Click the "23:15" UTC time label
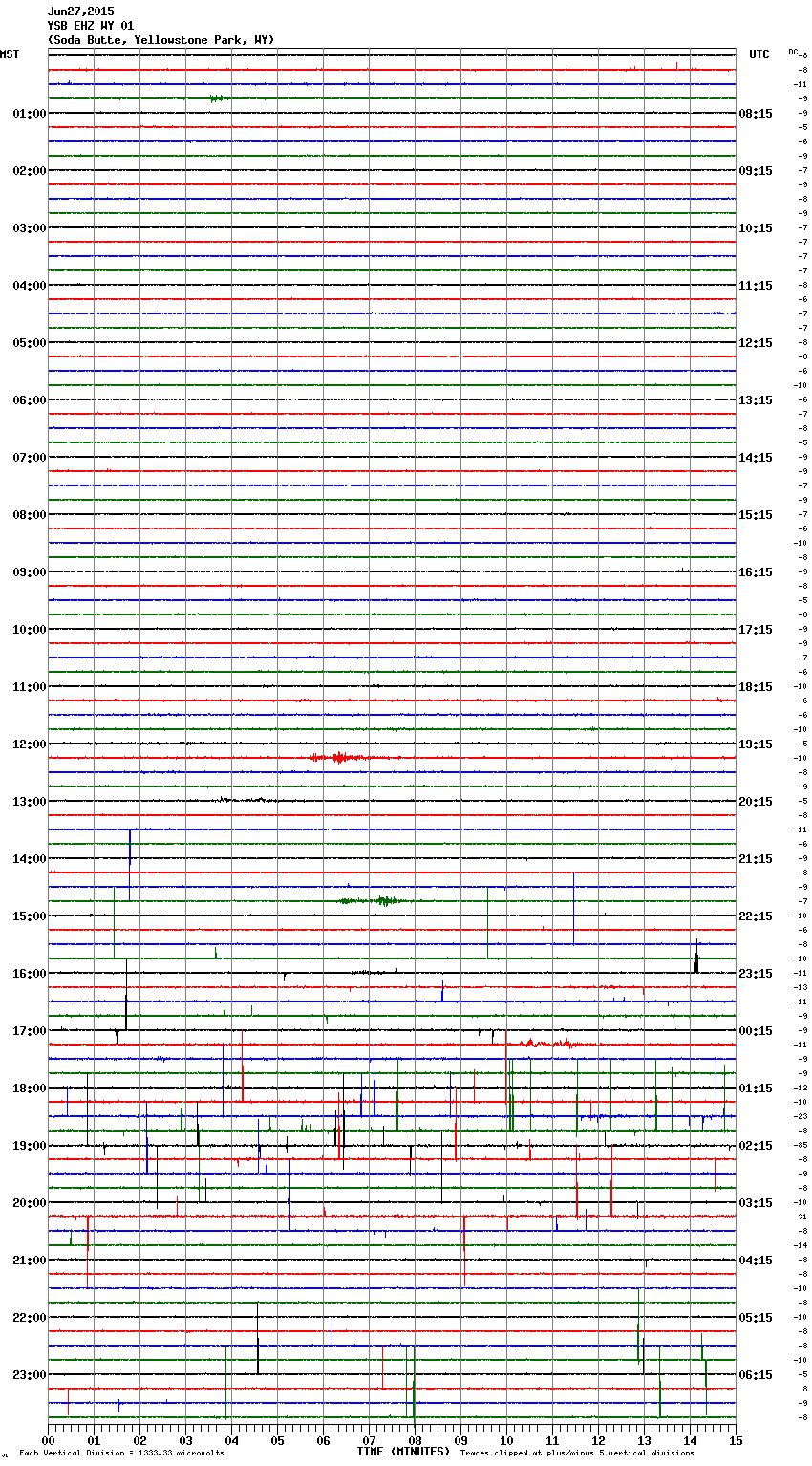The width and height of the screenshot is (812, 1466). (x=756, y=974)
